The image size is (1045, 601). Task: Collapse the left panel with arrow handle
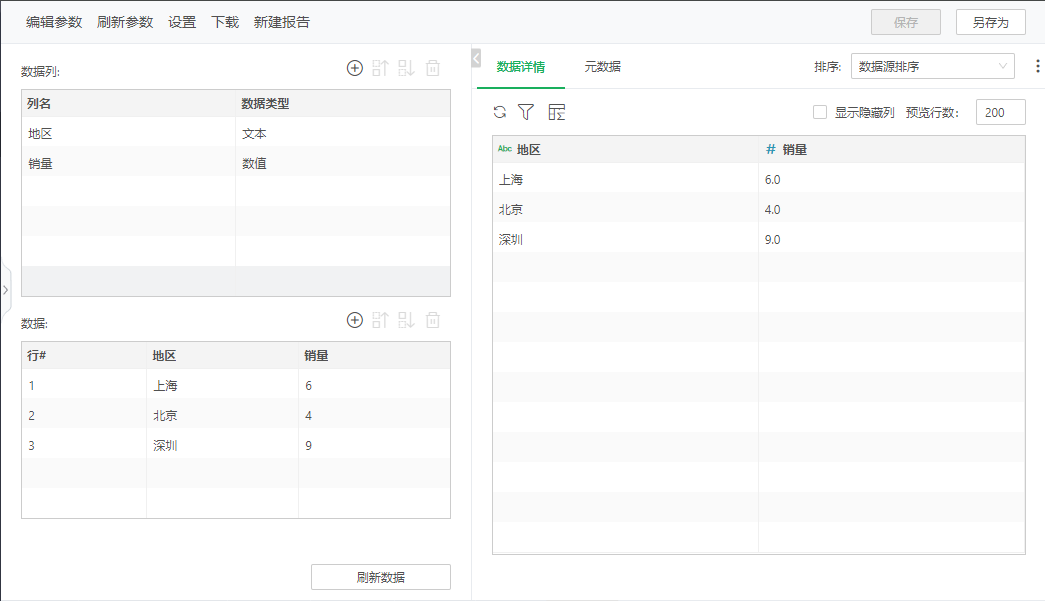[476, 59]
